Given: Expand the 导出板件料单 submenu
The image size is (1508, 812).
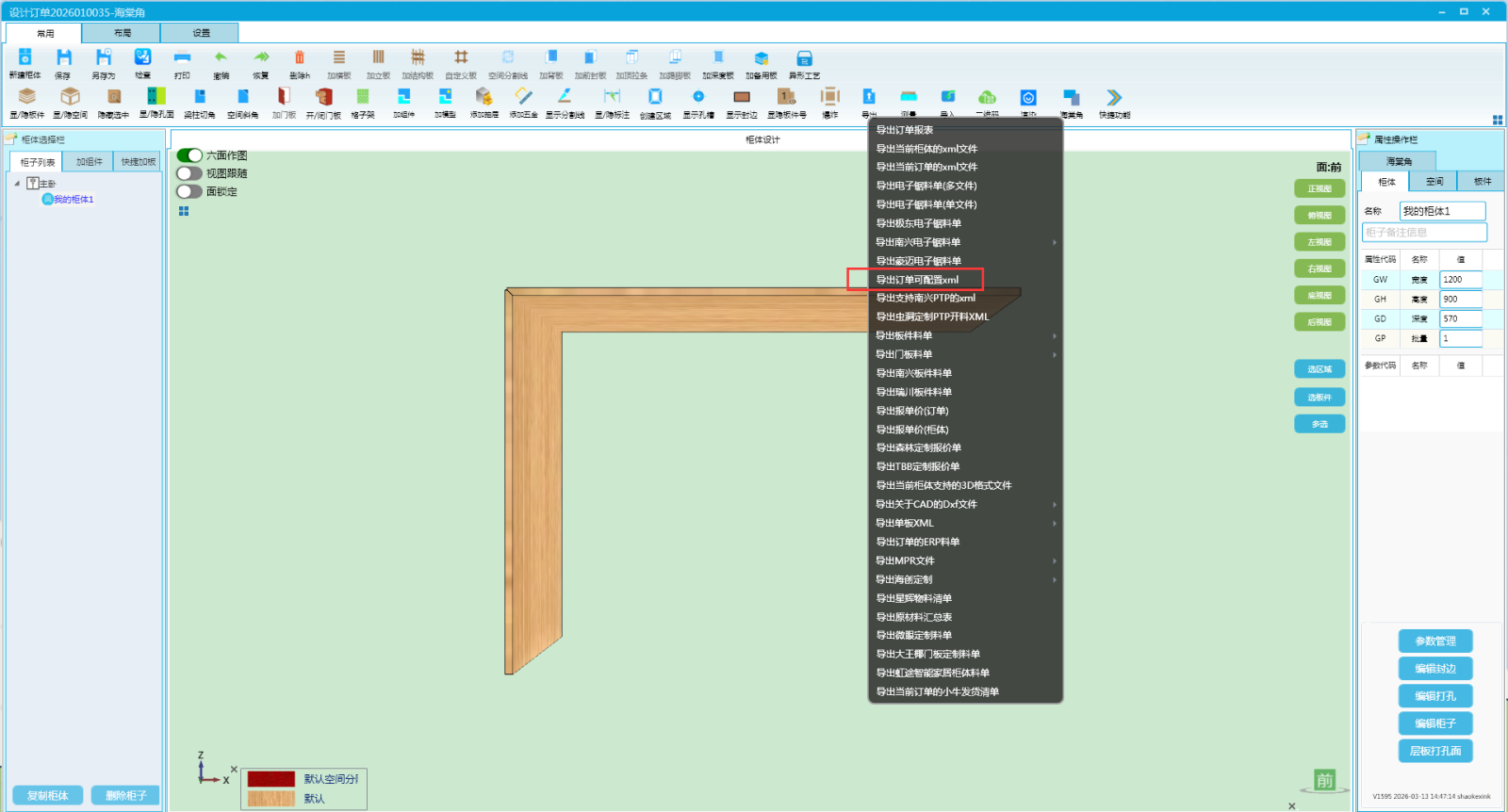Looking at the screenshot, I should tap(965, 335).
